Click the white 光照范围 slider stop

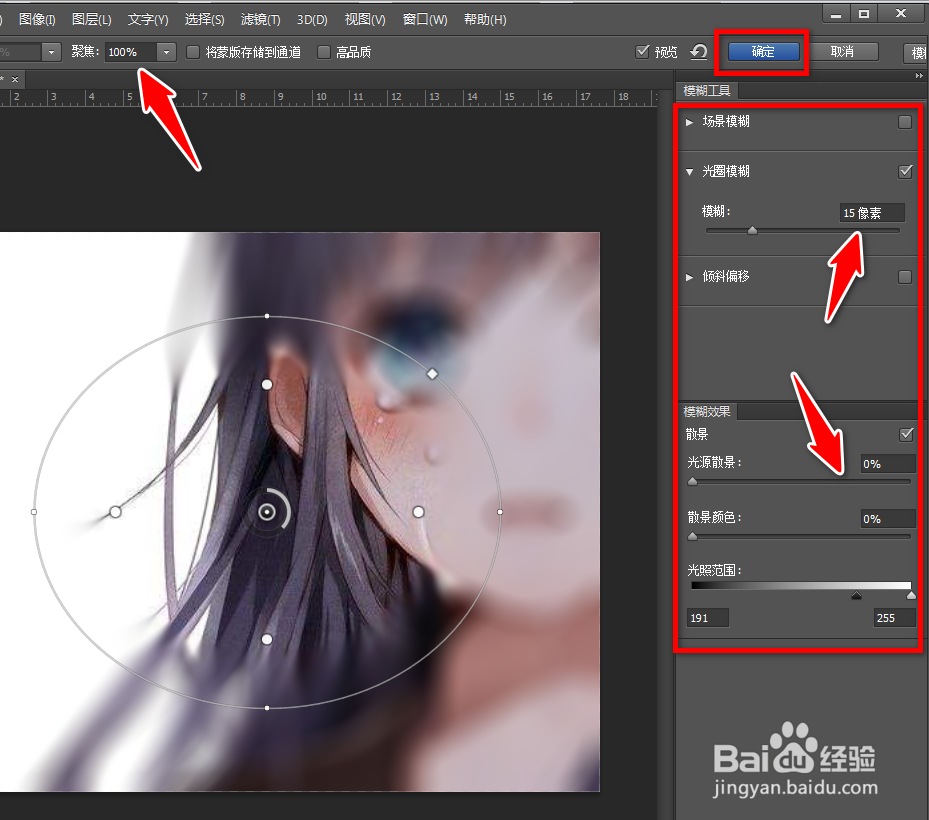click(x=911, y=595)
